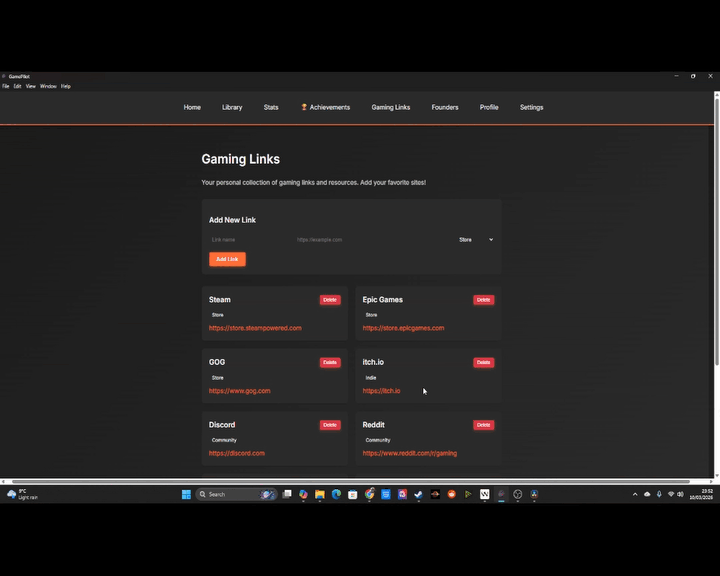Open the volume control in system tray
The height and width of the screenshot is (576, 720).
point(681,494)
